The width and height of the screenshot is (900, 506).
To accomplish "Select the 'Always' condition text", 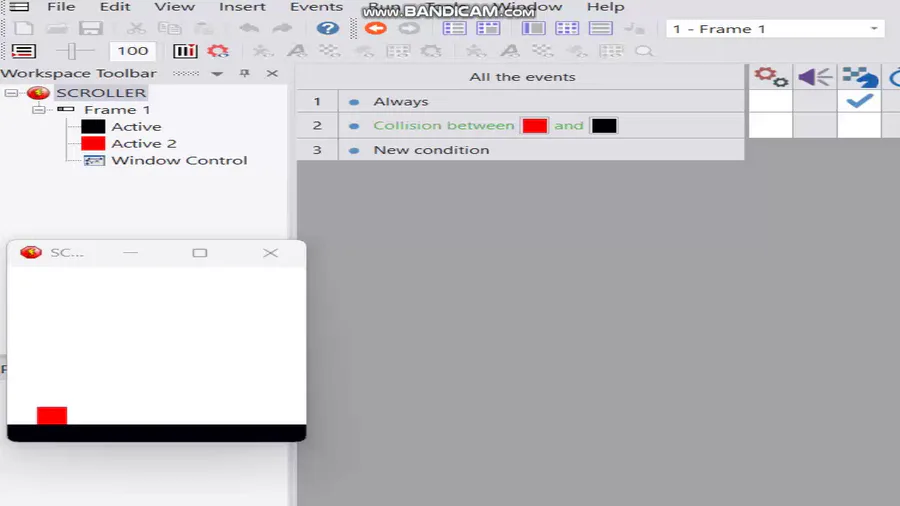I will 401,102.
